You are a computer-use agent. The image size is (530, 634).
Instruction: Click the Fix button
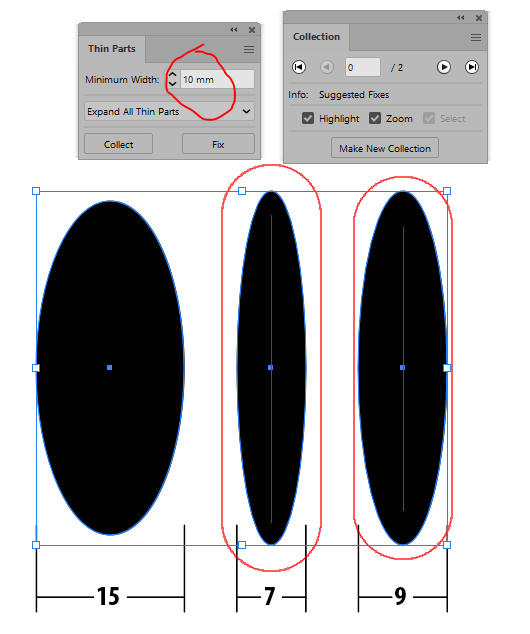(x=218, y=144)
